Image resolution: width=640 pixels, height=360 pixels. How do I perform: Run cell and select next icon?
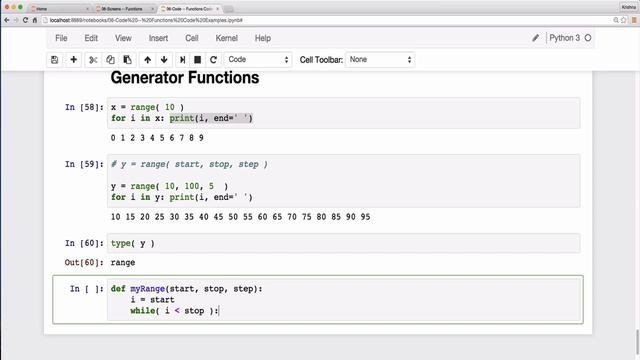coord(182,60)
